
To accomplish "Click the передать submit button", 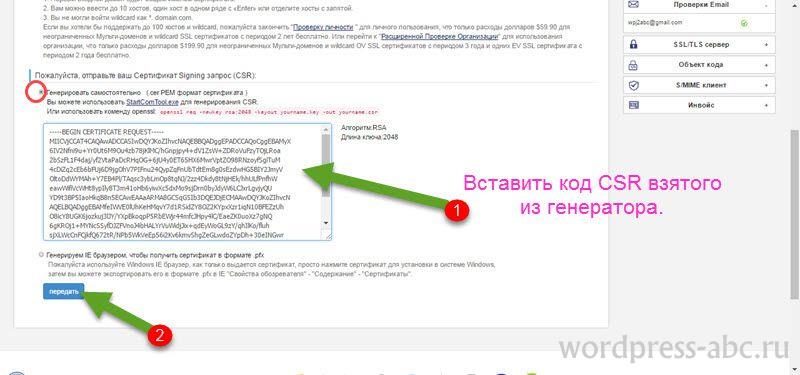I will coord(63,291).
